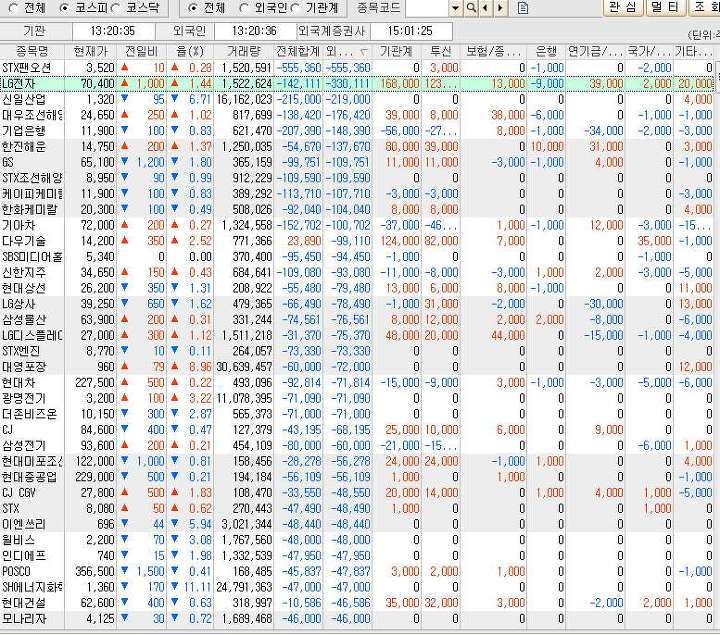720x635 pixels.
Task: Select the 기관계 investor radio button
Action: [296, 8]
